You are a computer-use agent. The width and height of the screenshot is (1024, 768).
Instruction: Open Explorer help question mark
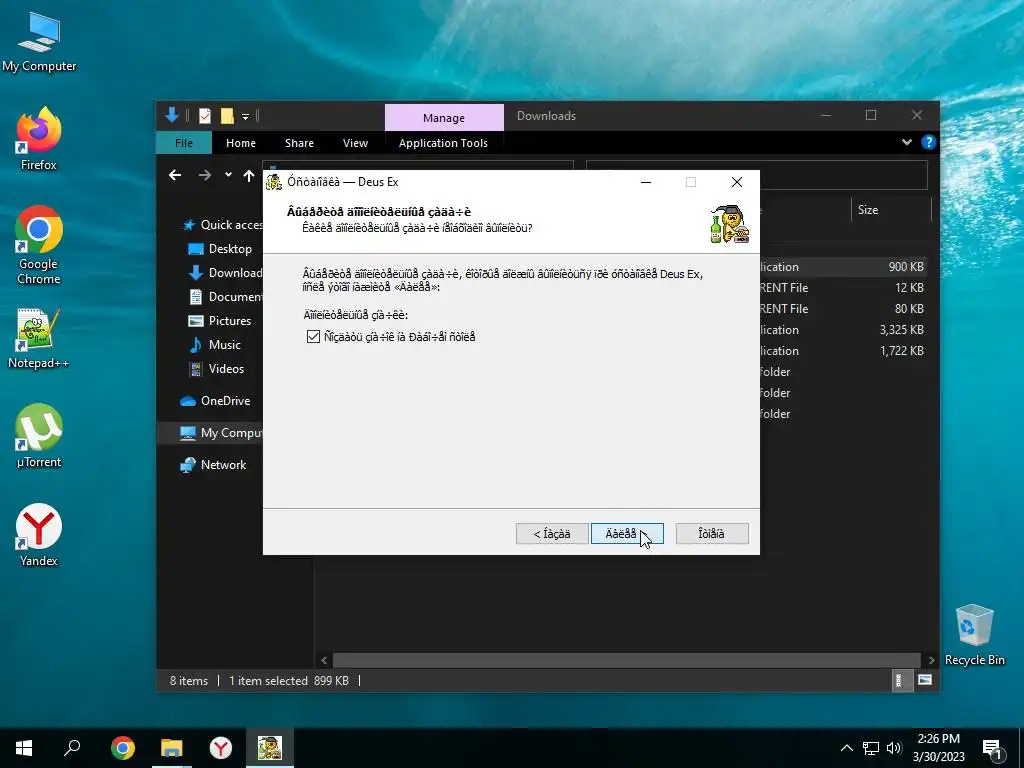928,142
